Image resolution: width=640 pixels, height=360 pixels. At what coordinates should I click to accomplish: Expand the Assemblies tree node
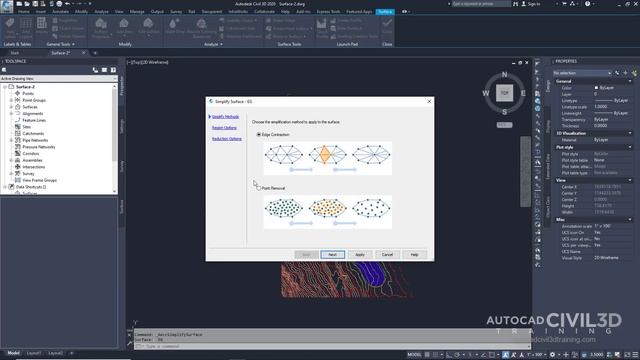point(11,160)
